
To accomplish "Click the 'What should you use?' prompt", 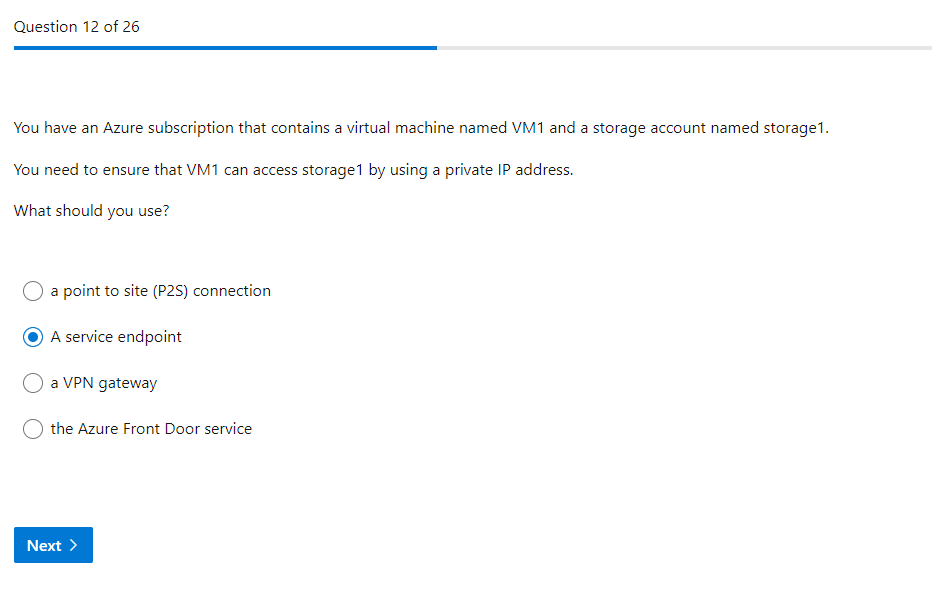I will point(92,211).
